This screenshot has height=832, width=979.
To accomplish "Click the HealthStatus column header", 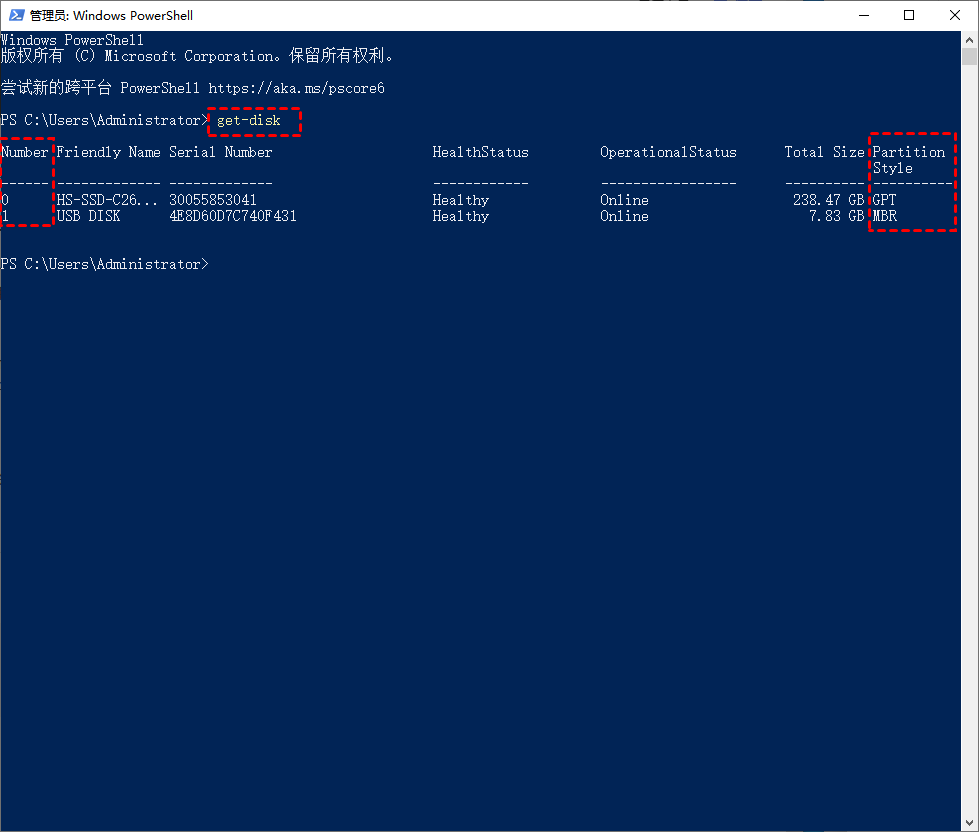I will [480, 152].
